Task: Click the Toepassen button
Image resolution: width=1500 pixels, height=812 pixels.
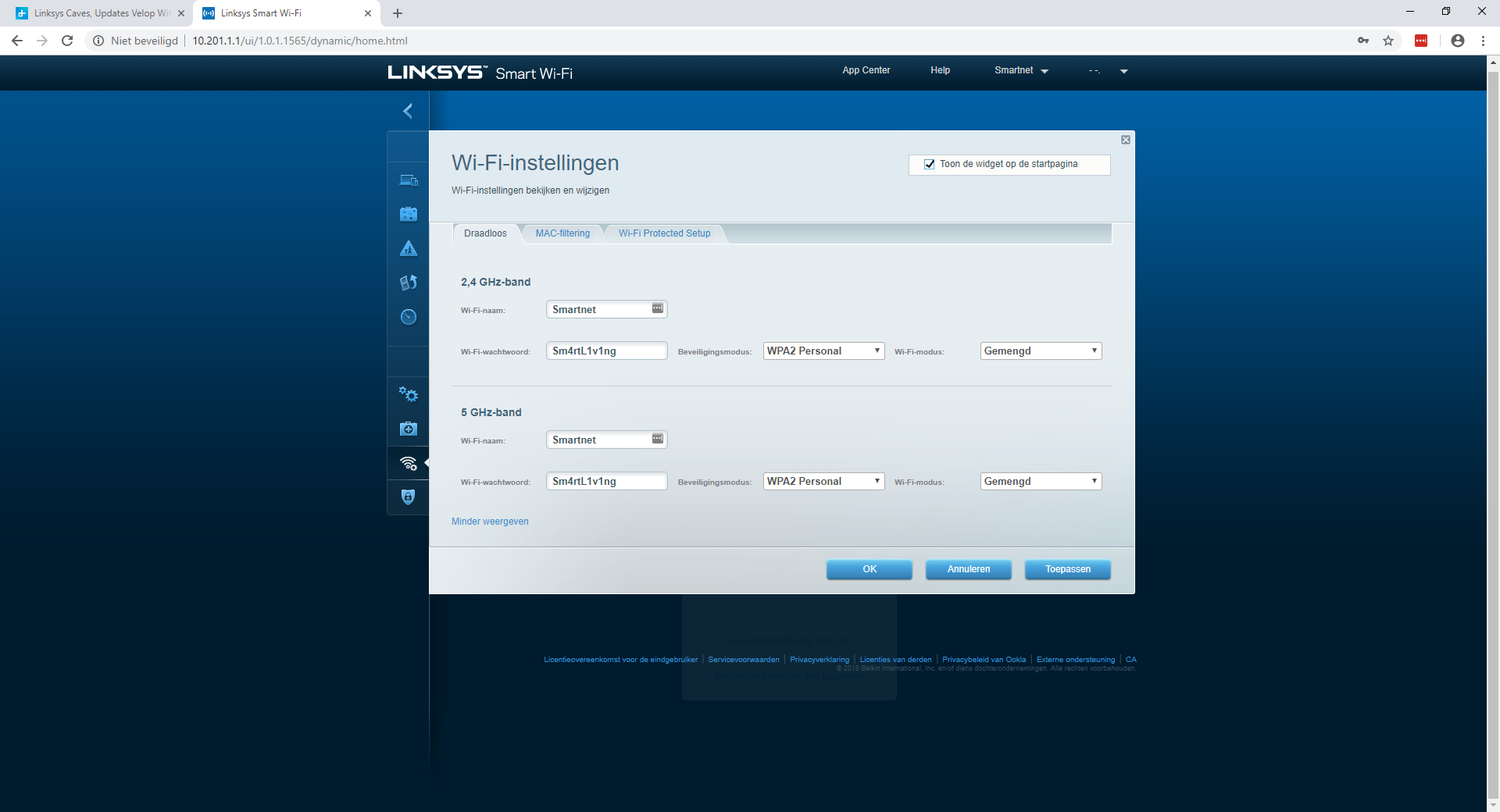Action: point(1068,569)
